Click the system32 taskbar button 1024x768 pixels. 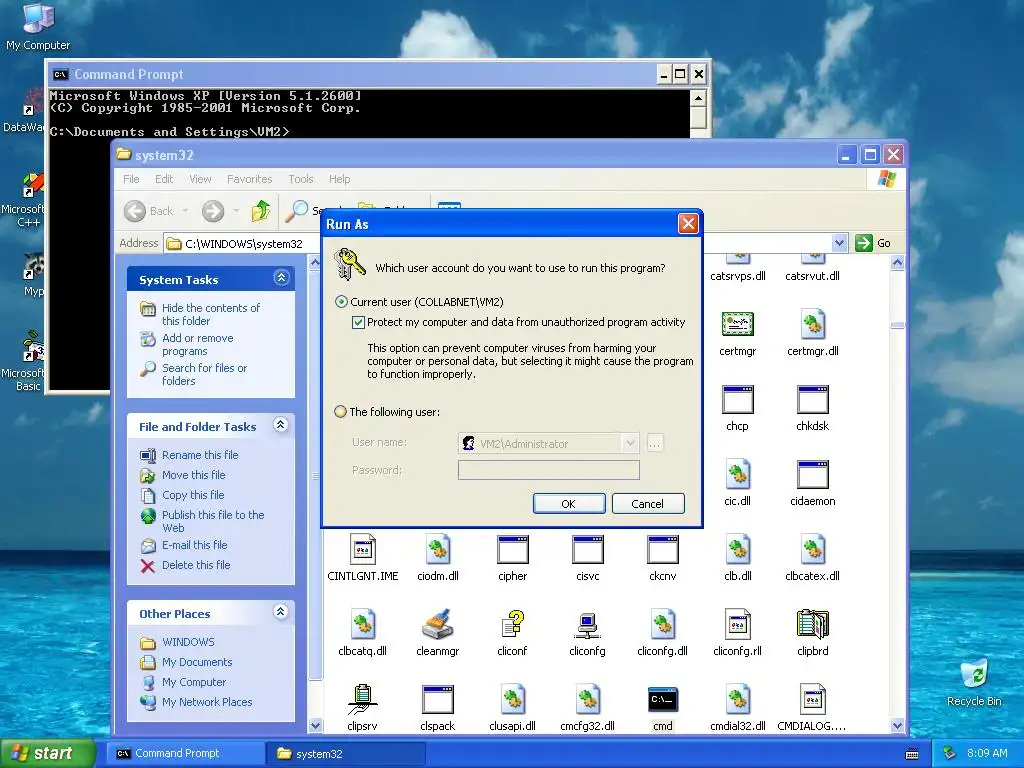[x=346, y=754]
